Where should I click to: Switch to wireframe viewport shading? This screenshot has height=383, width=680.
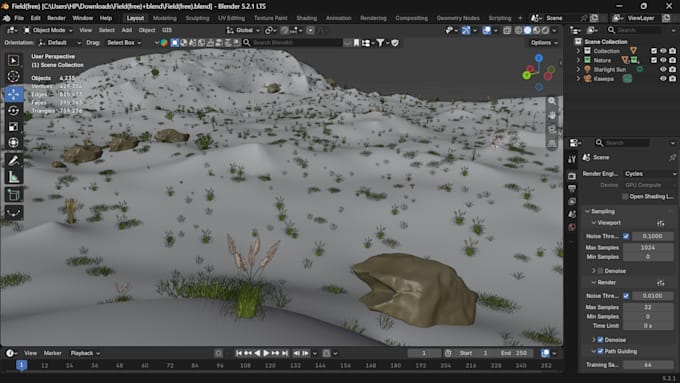coord(518,30)
